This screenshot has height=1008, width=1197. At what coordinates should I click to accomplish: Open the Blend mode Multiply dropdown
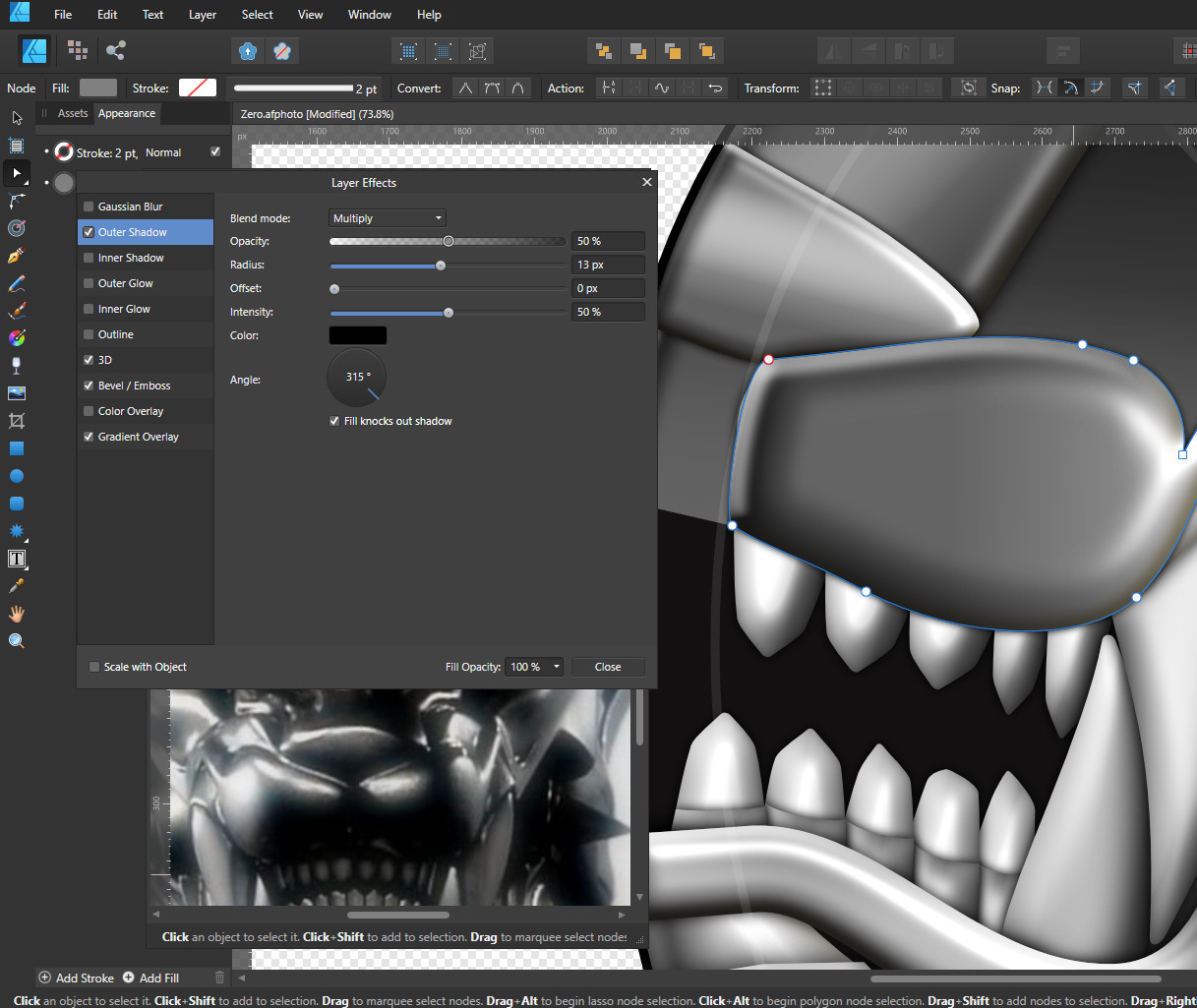[388, 218]
